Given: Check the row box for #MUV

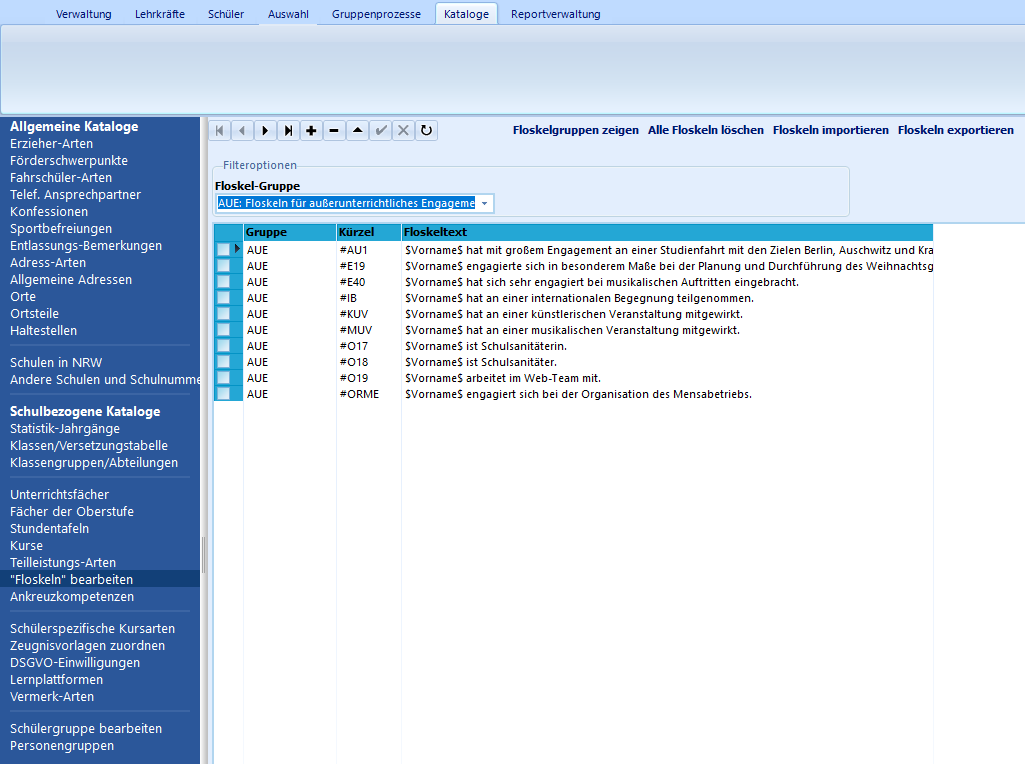Looking at the screenshot, I should click(224, 330).
